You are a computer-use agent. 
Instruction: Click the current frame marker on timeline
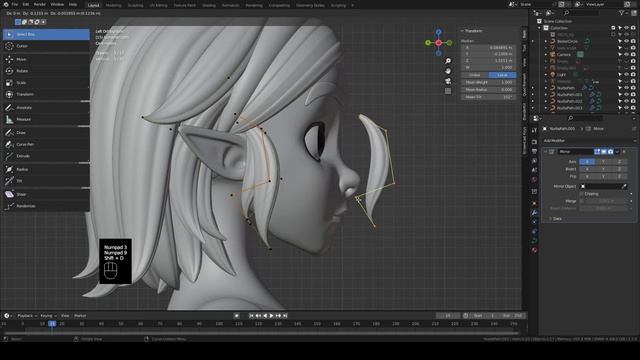pyautogui.click(x=52, y=324)
